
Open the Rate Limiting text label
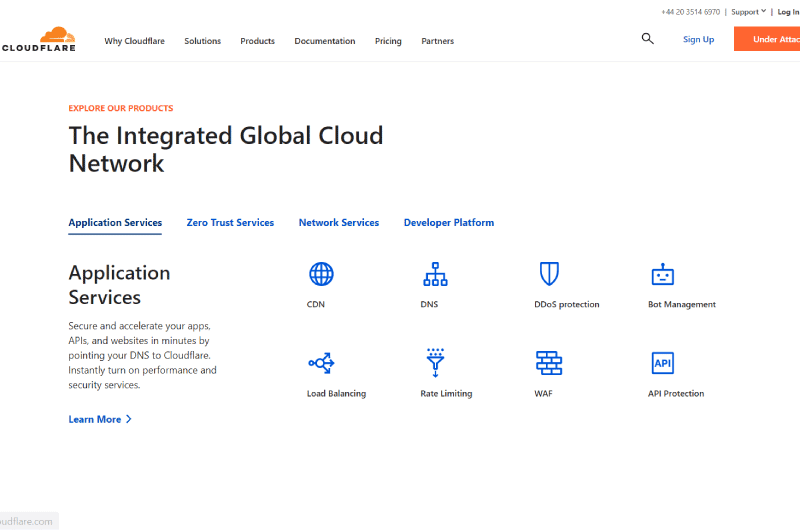(x=446, y=393)
